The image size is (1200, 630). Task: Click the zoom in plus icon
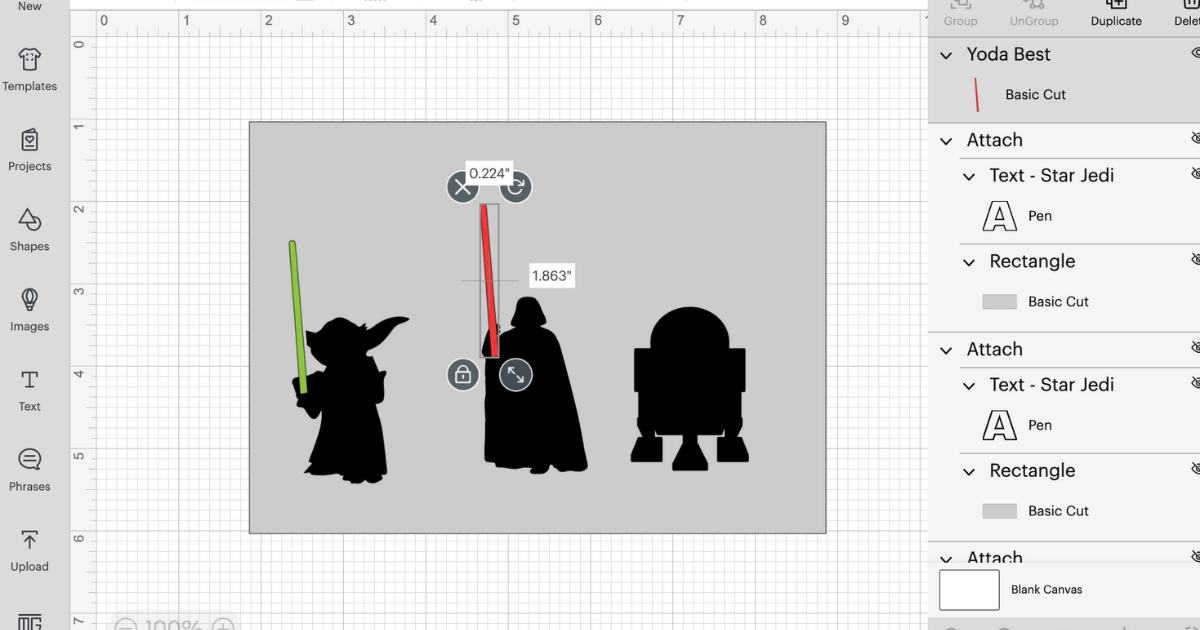[224, 625]
